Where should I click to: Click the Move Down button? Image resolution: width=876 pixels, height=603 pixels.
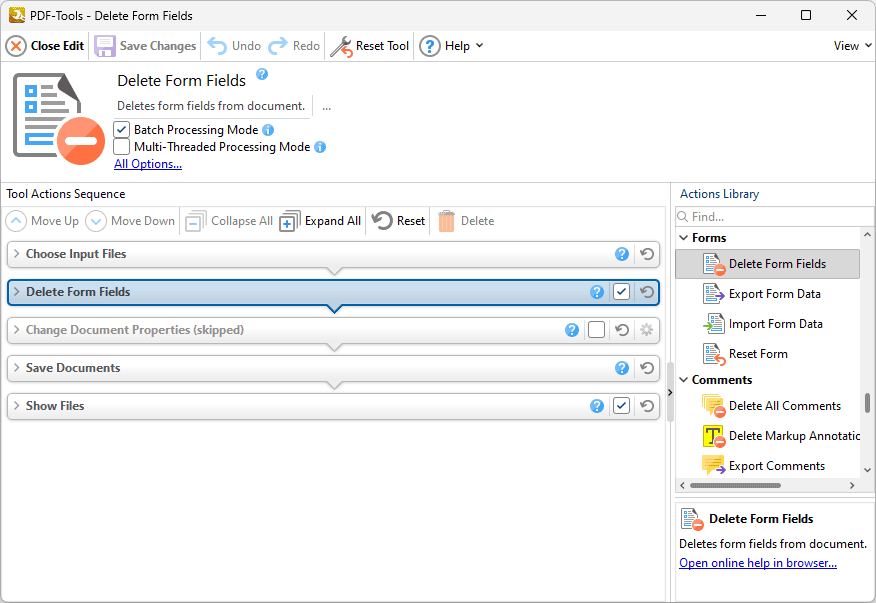click(130, 221)
